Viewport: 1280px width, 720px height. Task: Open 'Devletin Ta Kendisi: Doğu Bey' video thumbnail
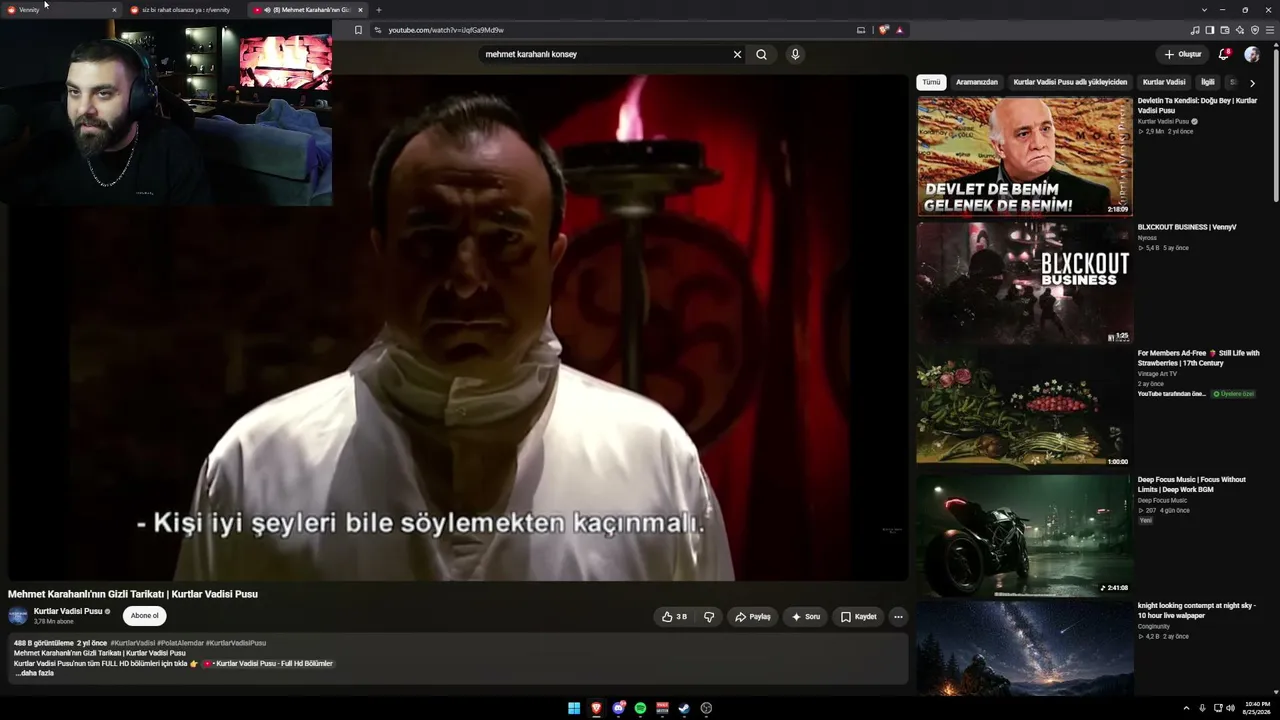pos(1025,156)
